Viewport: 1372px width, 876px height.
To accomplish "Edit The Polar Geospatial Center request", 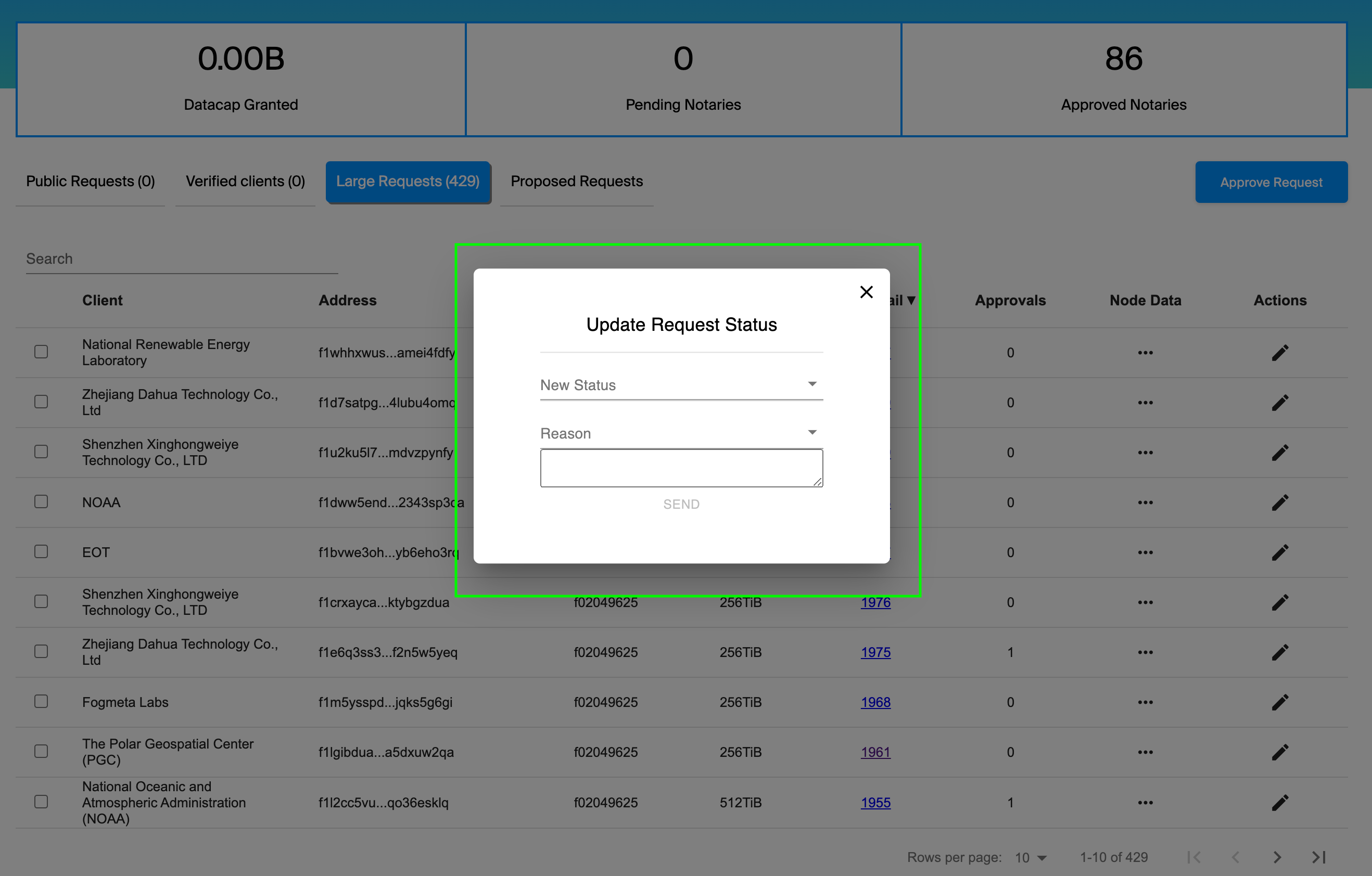I will pyautogui.click(x=1280, y=752).
